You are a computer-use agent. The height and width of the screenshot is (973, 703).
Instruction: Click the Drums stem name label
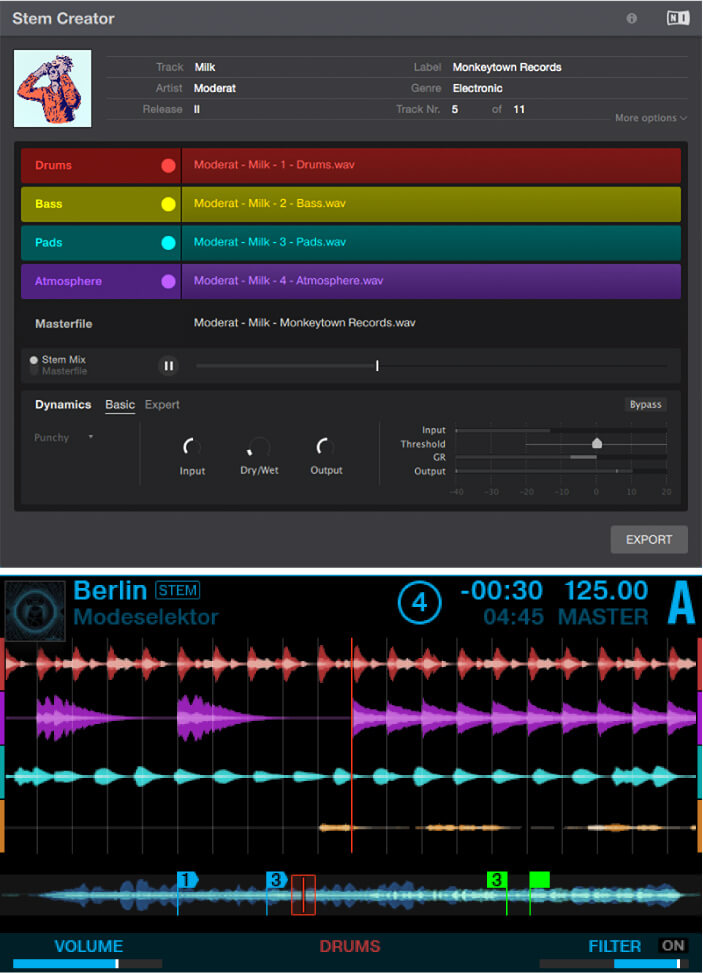(53, 165)
